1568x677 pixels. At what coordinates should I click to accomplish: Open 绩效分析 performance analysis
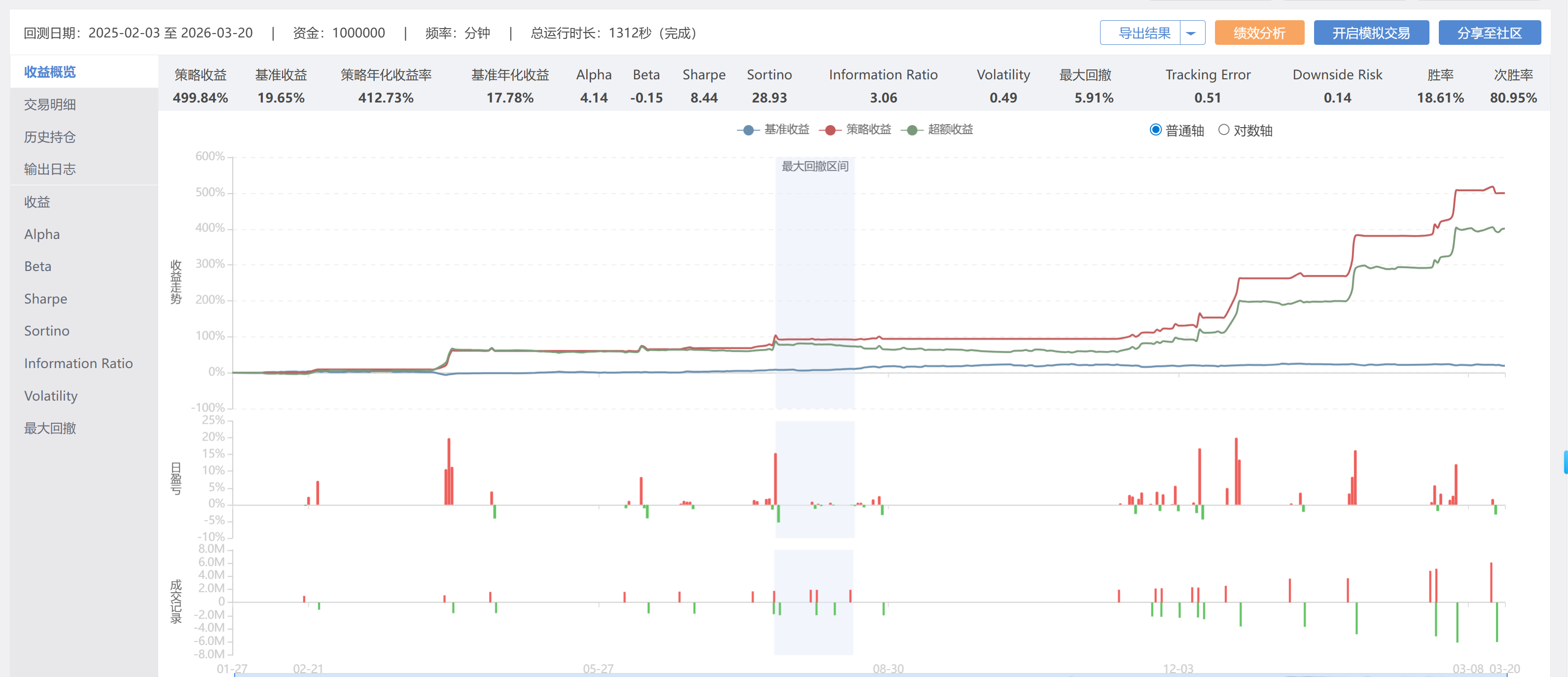coord(1259,33)
